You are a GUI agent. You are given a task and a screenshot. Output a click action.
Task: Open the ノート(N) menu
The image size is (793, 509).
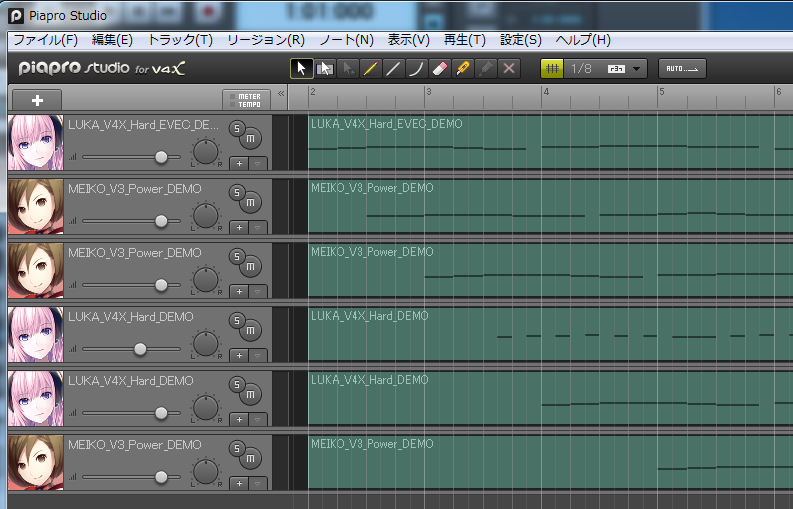pos(346,40)
